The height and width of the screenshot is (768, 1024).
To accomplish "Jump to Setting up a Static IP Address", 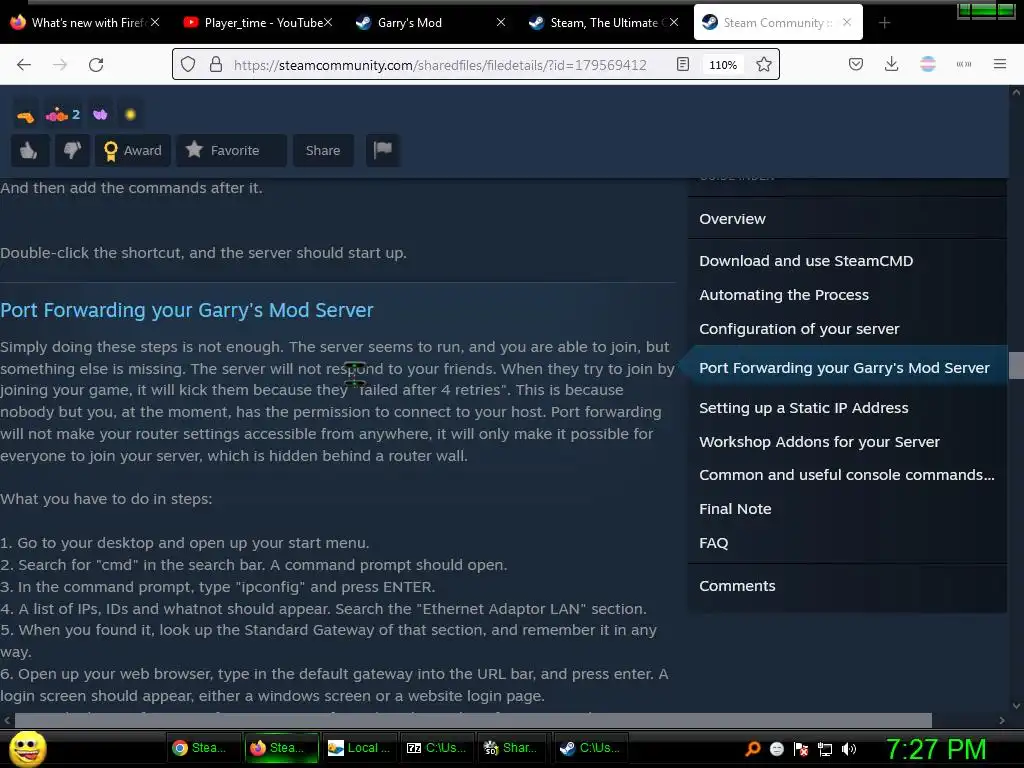I will coord(803,408).
